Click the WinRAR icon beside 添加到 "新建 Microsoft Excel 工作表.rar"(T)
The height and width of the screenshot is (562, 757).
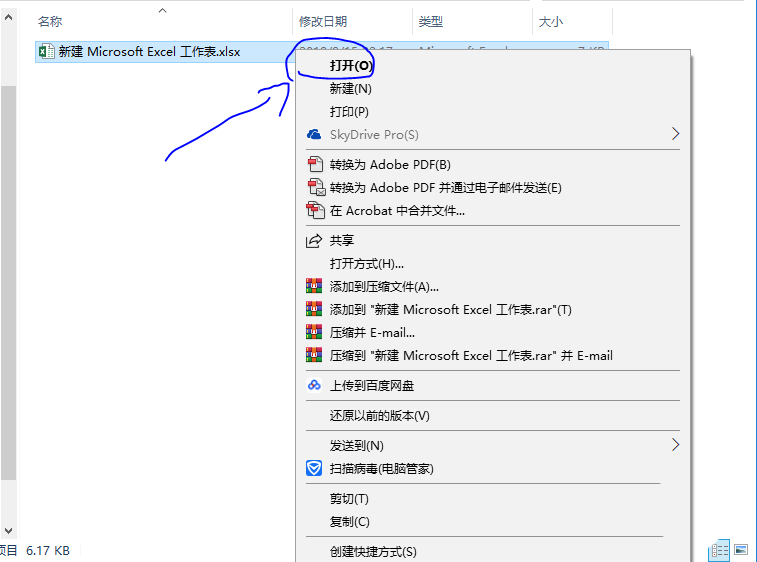point(314,309)
